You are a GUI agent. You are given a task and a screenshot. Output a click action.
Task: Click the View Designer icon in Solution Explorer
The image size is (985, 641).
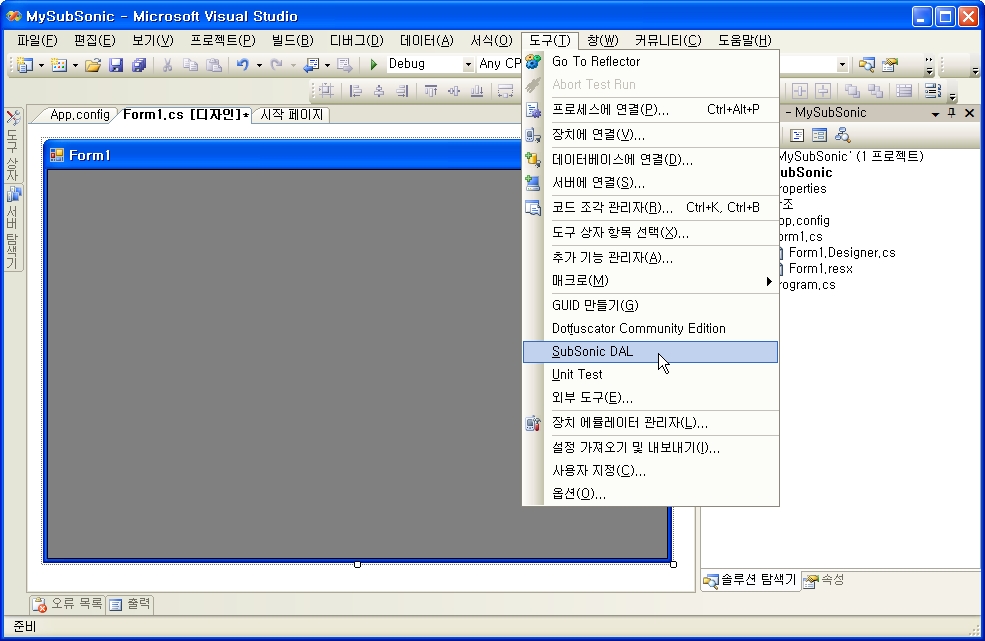point(819,135)
